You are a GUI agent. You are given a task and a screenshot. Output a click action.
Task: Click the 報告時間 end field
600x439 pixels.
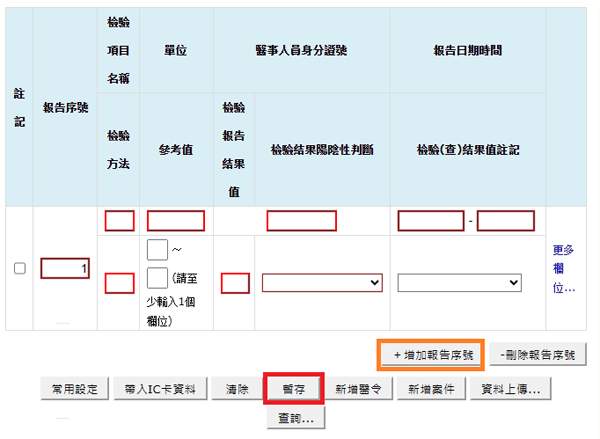pos(505,221)
